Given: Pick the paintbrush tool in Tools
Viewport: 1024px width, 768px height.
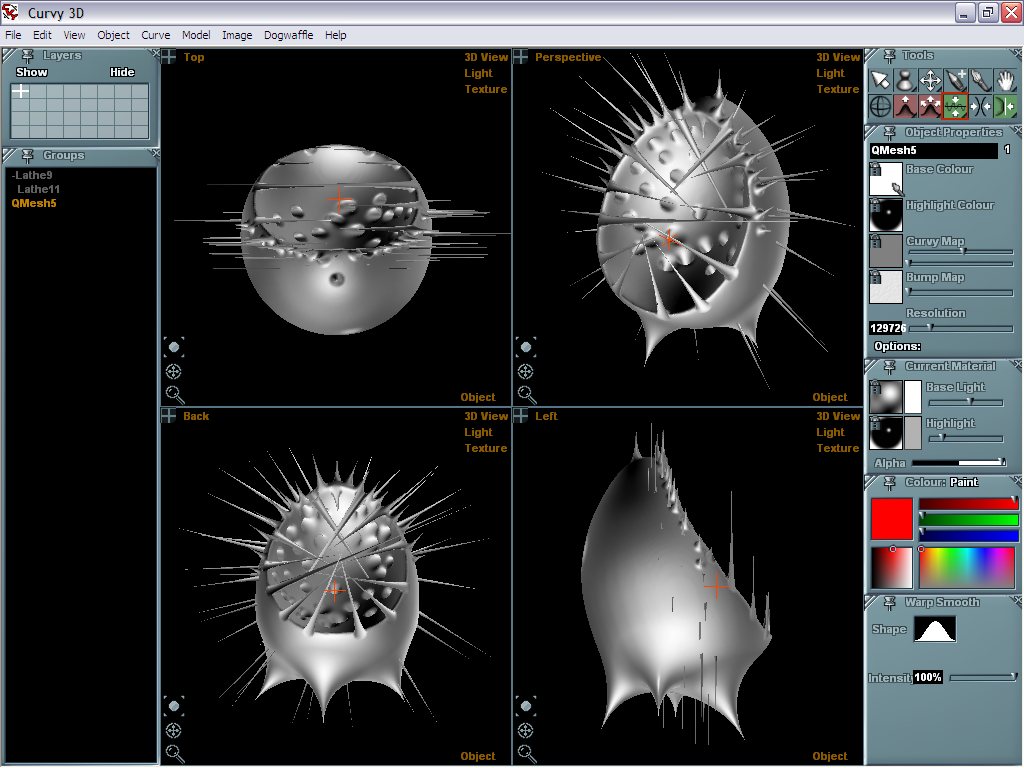Looking at the screenshot, I should pyautogui.click(x=981, y=80).
